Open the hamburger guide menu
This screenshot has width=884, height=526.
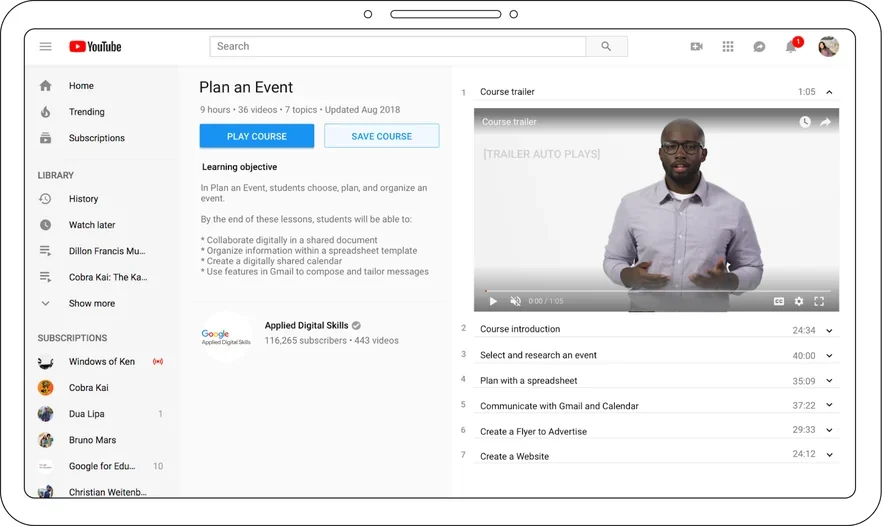pos(46,46)
